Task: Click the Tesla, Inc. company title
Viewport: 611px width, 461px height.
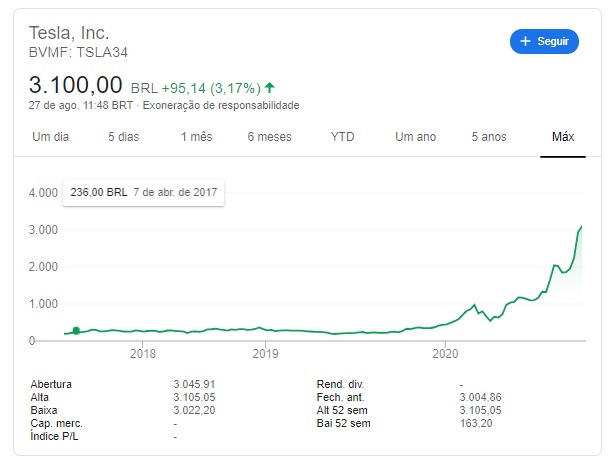Action: click(69, 33)
